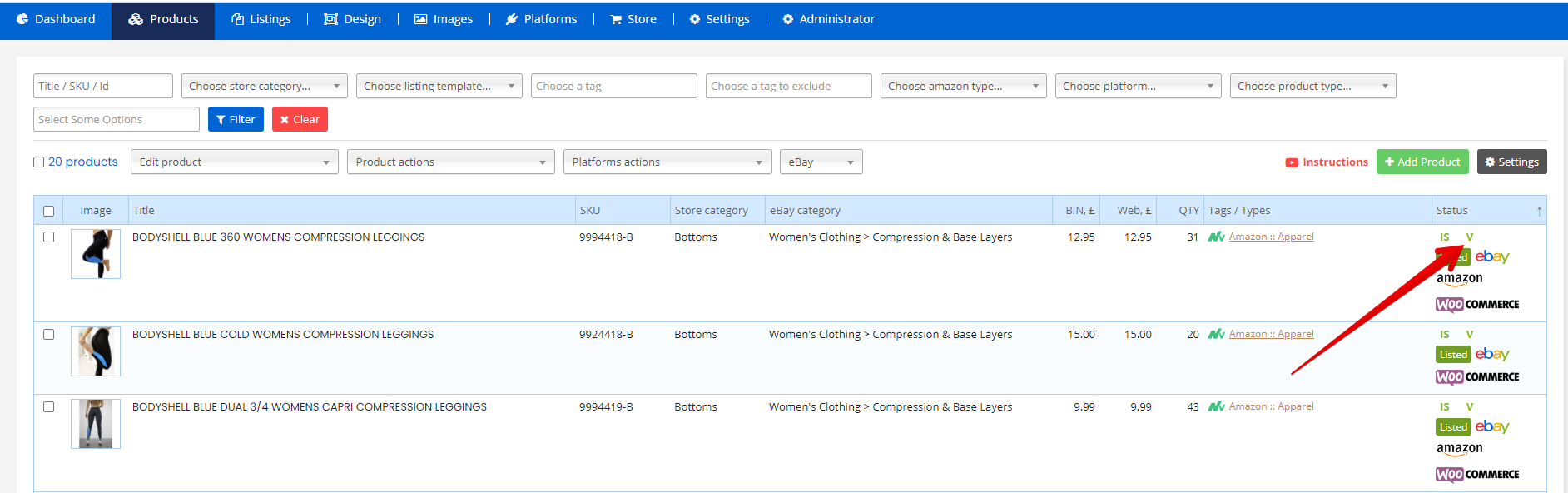Image resolution: width=1568 pixels, height=493 pixels.
Task: Click the green tag icon beside first Amazon Apparel
Action: point(1216,237)
